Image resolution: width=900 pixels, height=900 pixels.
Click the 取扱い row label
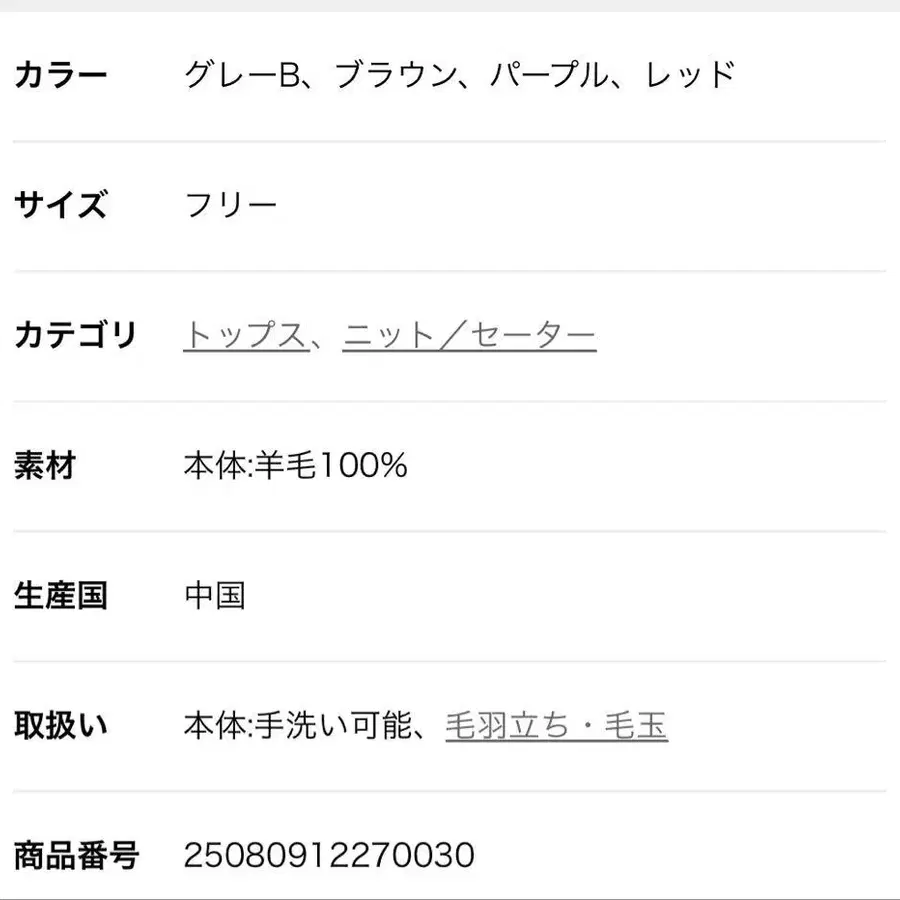(60, 726)
